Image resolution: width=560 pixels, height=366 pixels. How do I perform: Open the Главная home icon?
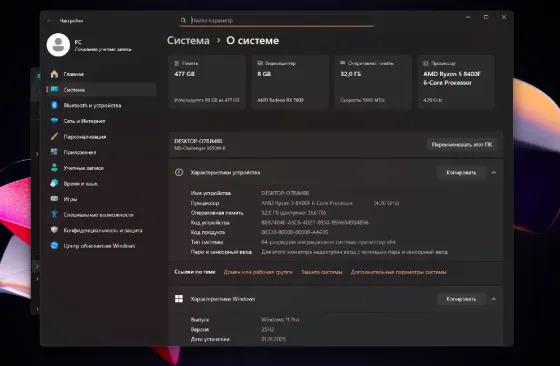(54, 74)
